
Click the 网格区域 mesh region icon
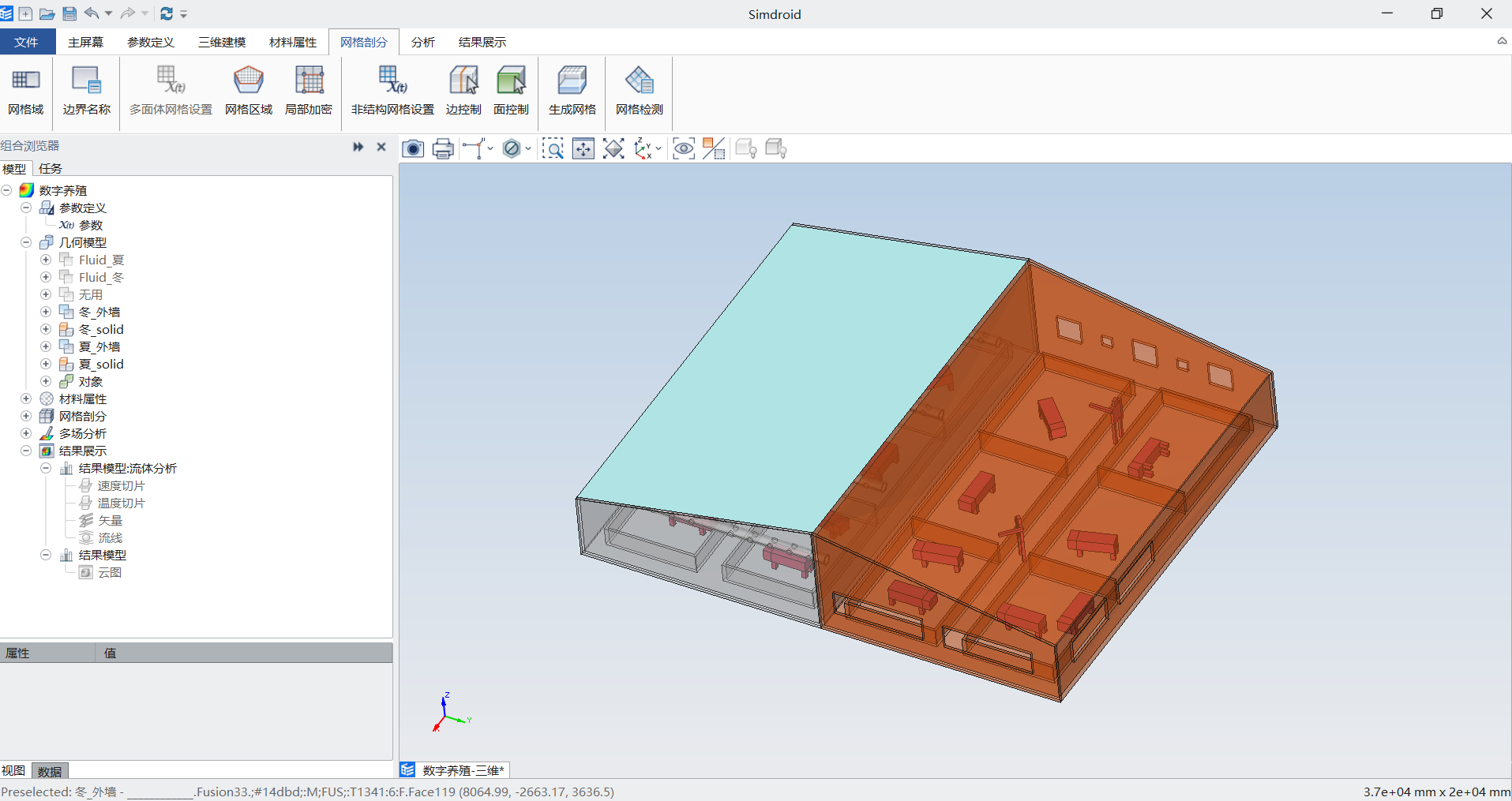[249, 91]
